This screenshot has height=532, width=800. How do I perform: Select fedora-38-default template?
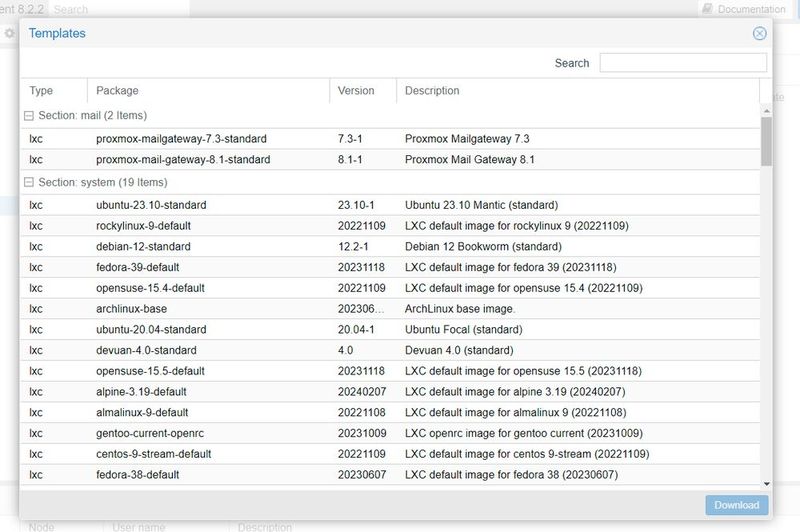[390, 474]
